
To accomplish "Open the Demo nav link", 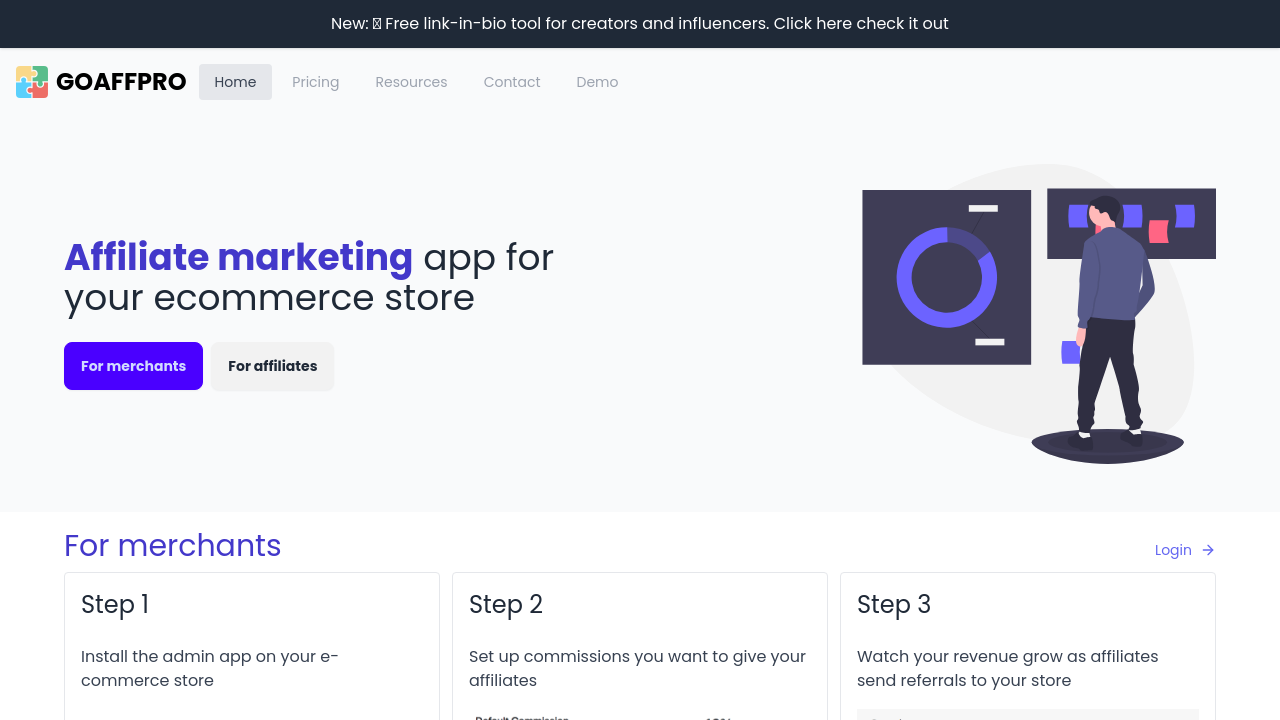I will click(597, 82).
